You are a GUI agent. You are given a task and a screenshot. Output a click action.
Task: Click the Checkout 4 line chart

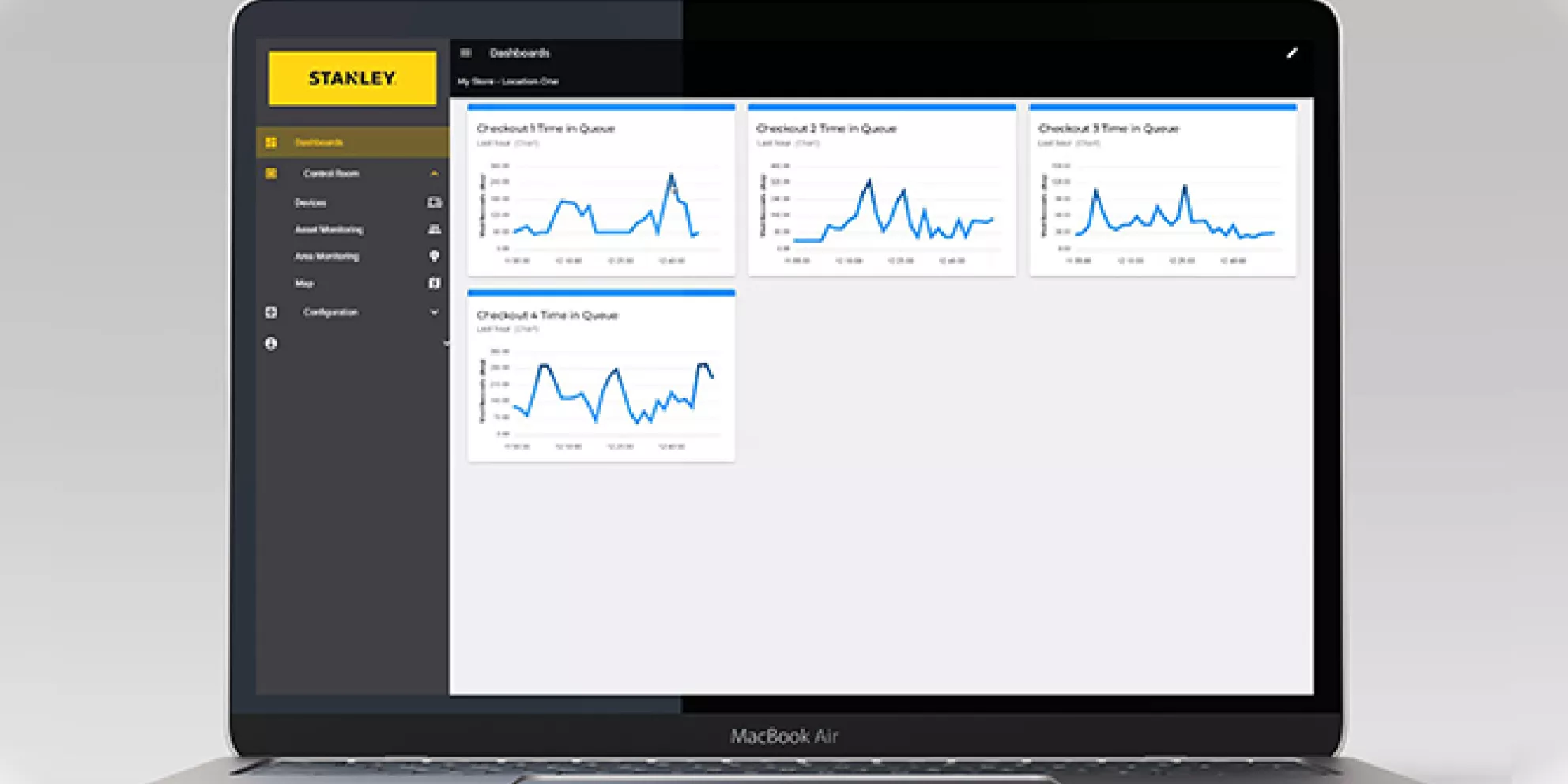coord(601,398)
